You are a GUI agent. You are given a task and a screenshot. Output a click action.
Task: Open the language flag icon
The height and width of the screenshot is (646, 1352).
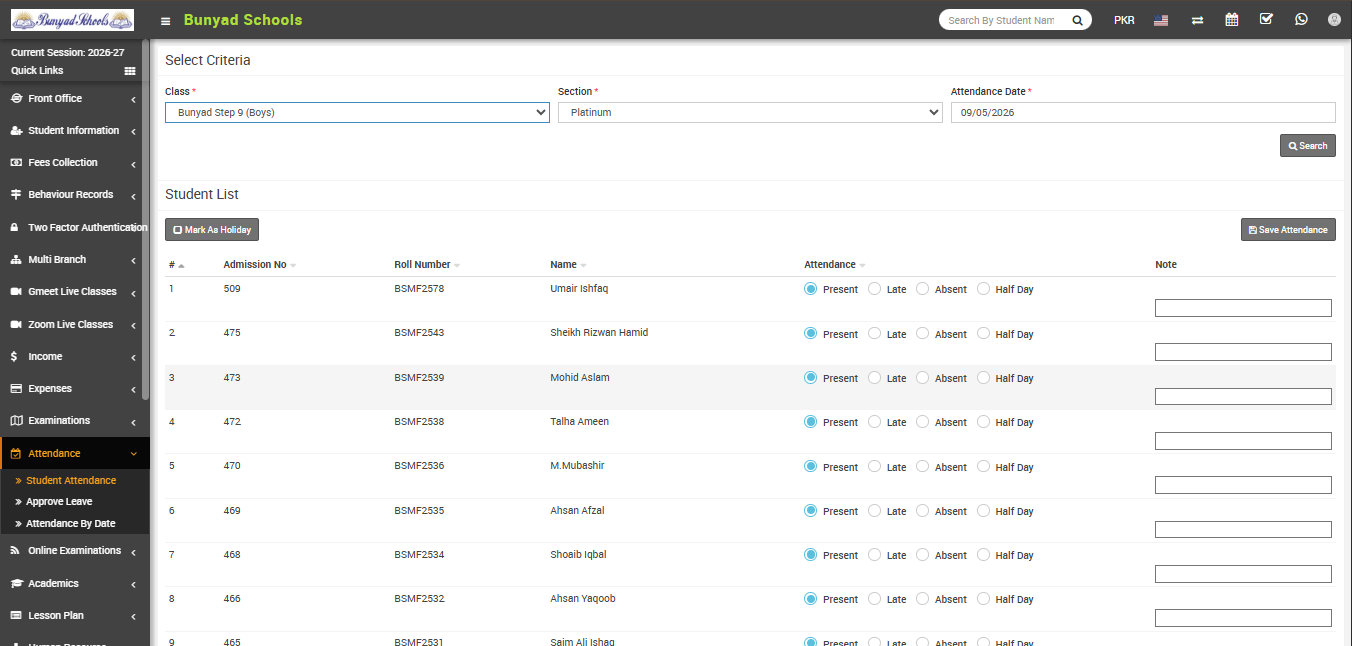pyautogui.click(x=1160, y=20)
